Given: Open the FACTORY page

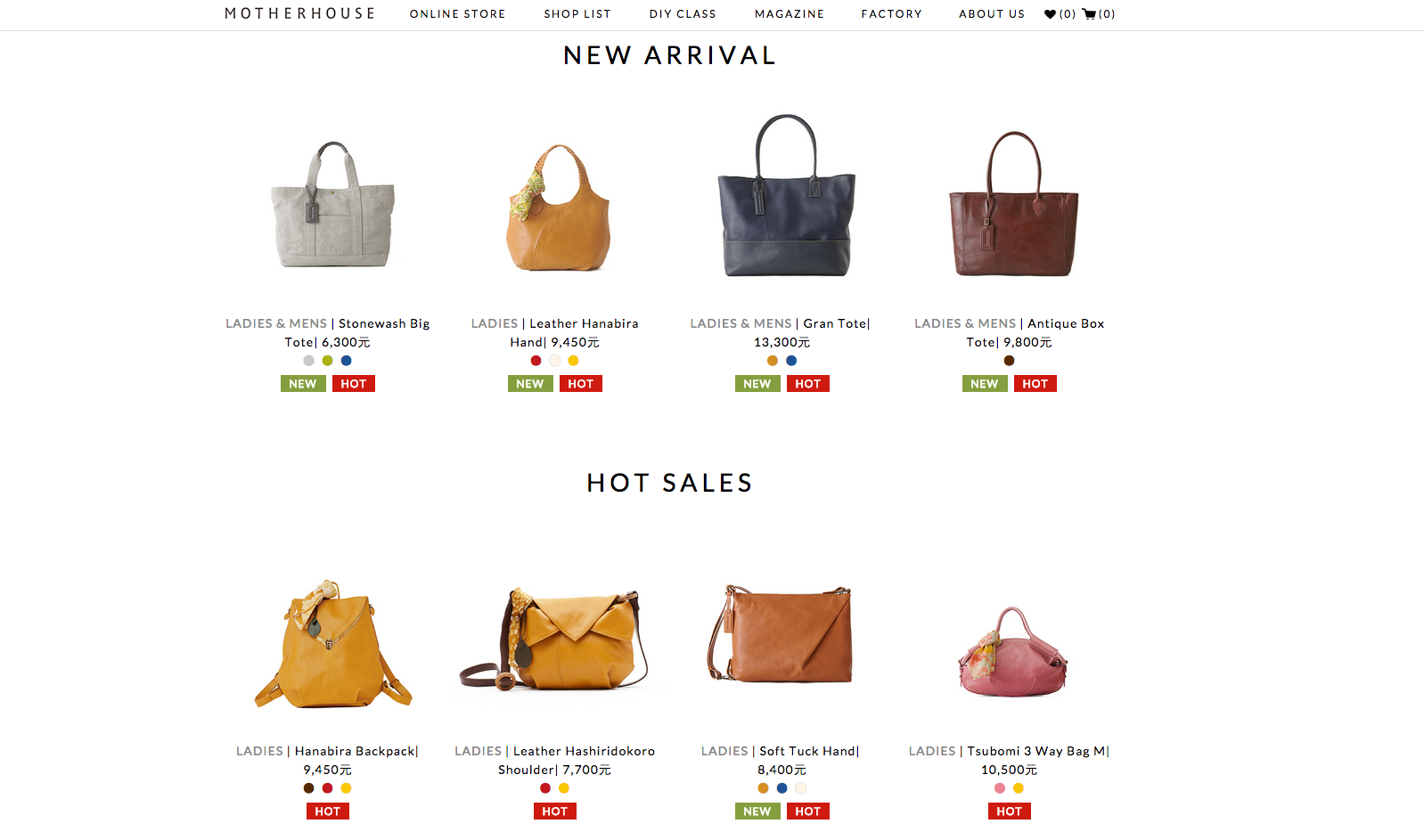Looking at the screenshot, I should [x=891, y=14].
